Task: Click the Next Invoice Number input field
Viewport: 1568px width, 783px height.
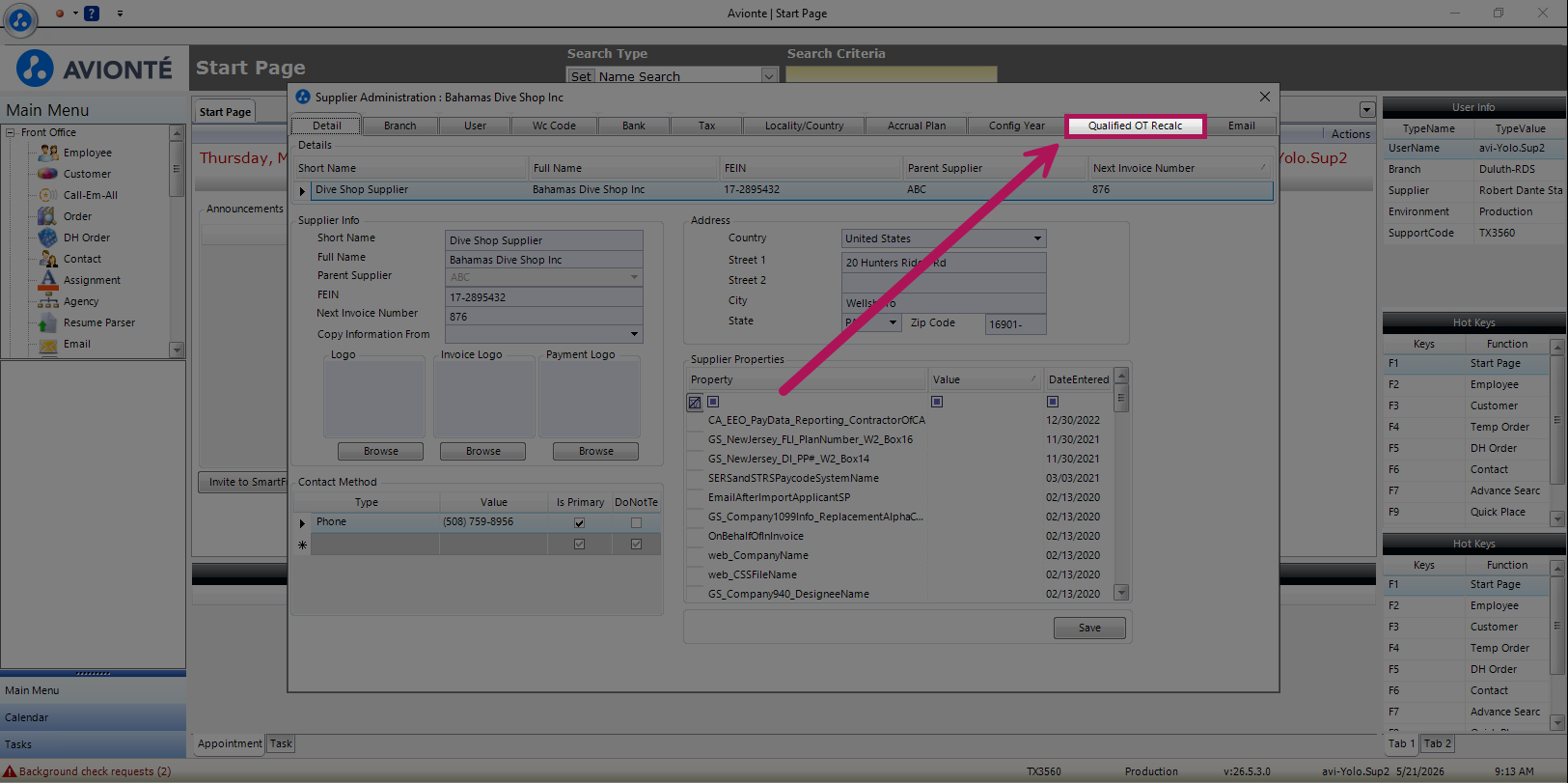Action: [543, 317]
